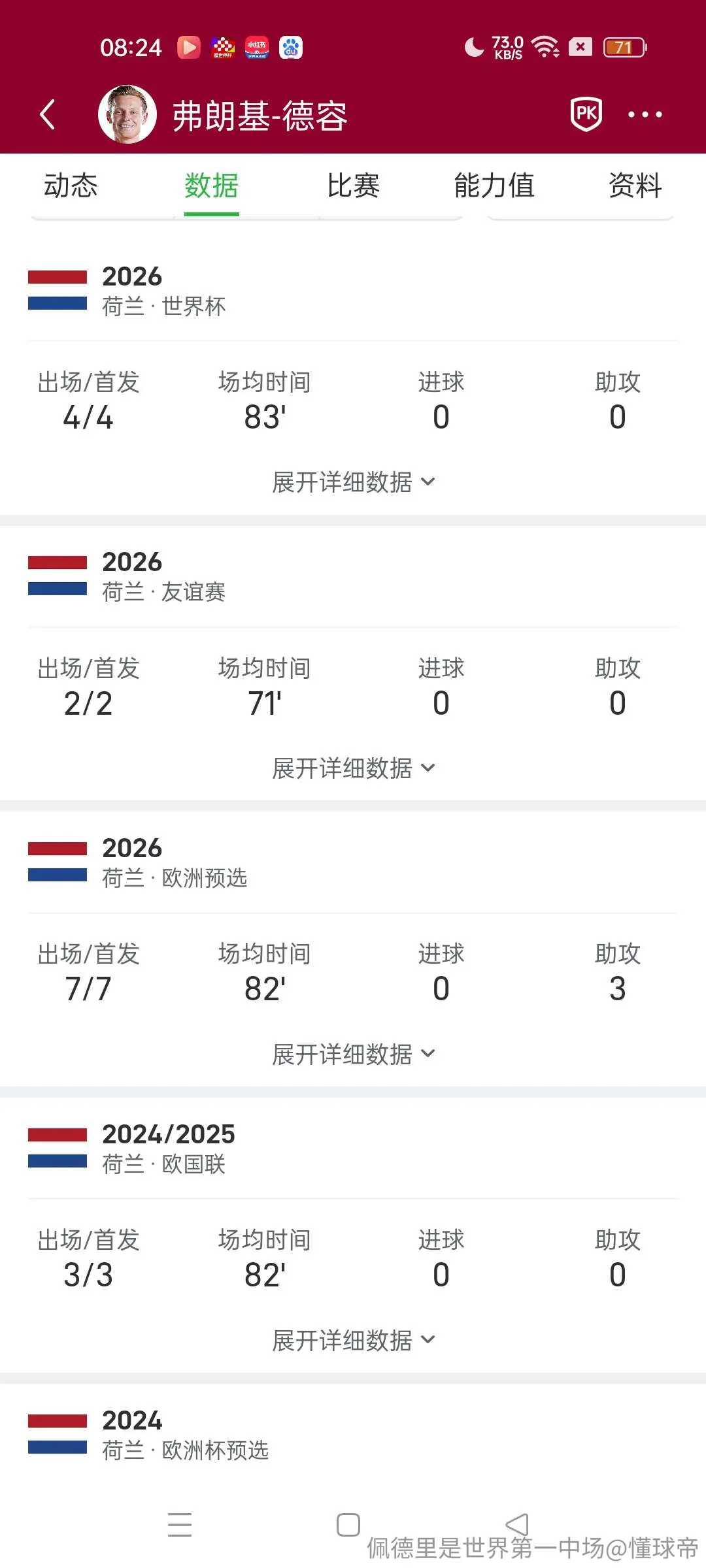Screen dimensions: 706x1568
Task: Tap the back arrow icon
Action: [47, 115]
